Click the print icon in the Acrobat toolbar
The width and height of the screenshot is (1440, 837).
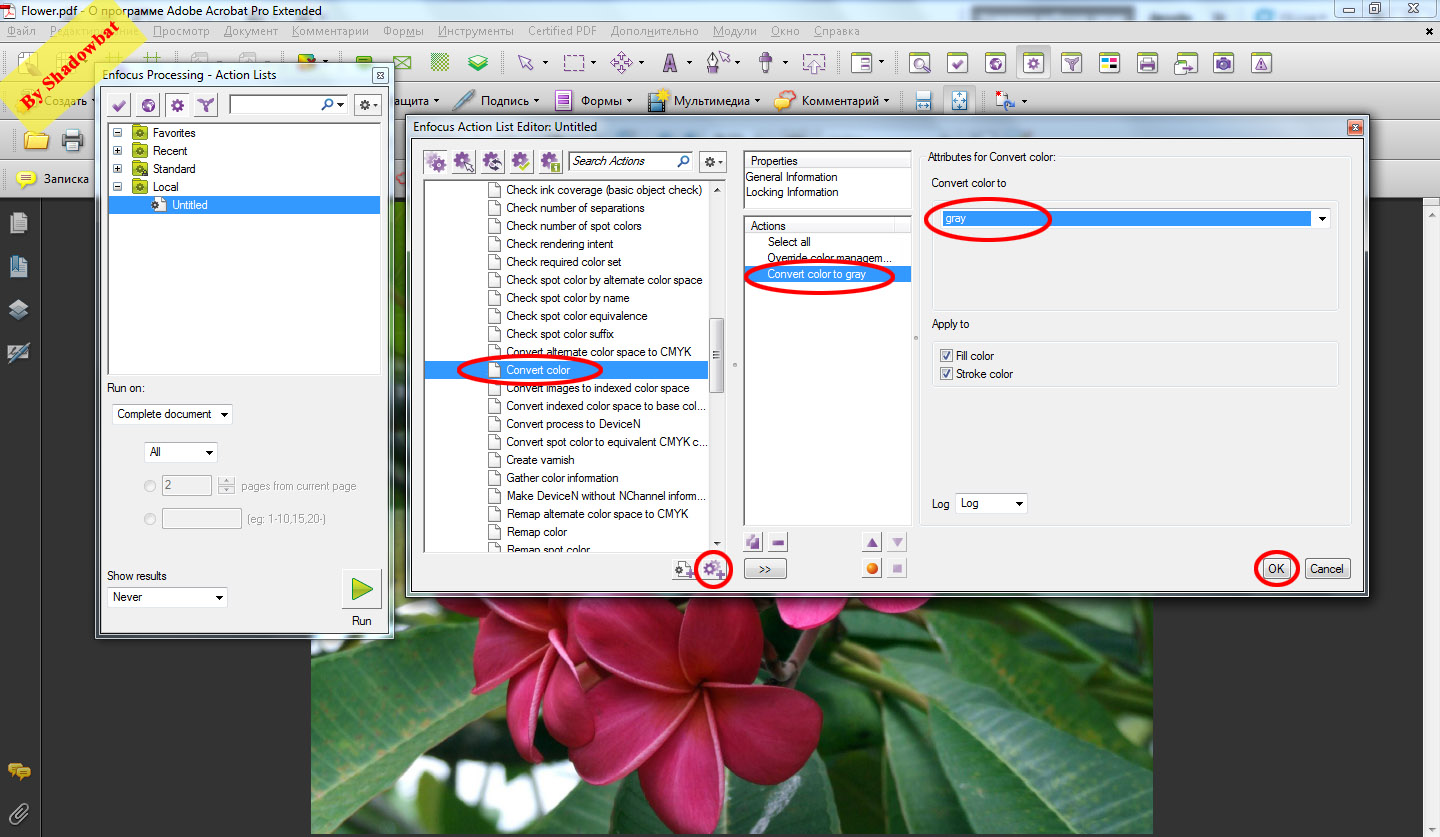point(72,140)
